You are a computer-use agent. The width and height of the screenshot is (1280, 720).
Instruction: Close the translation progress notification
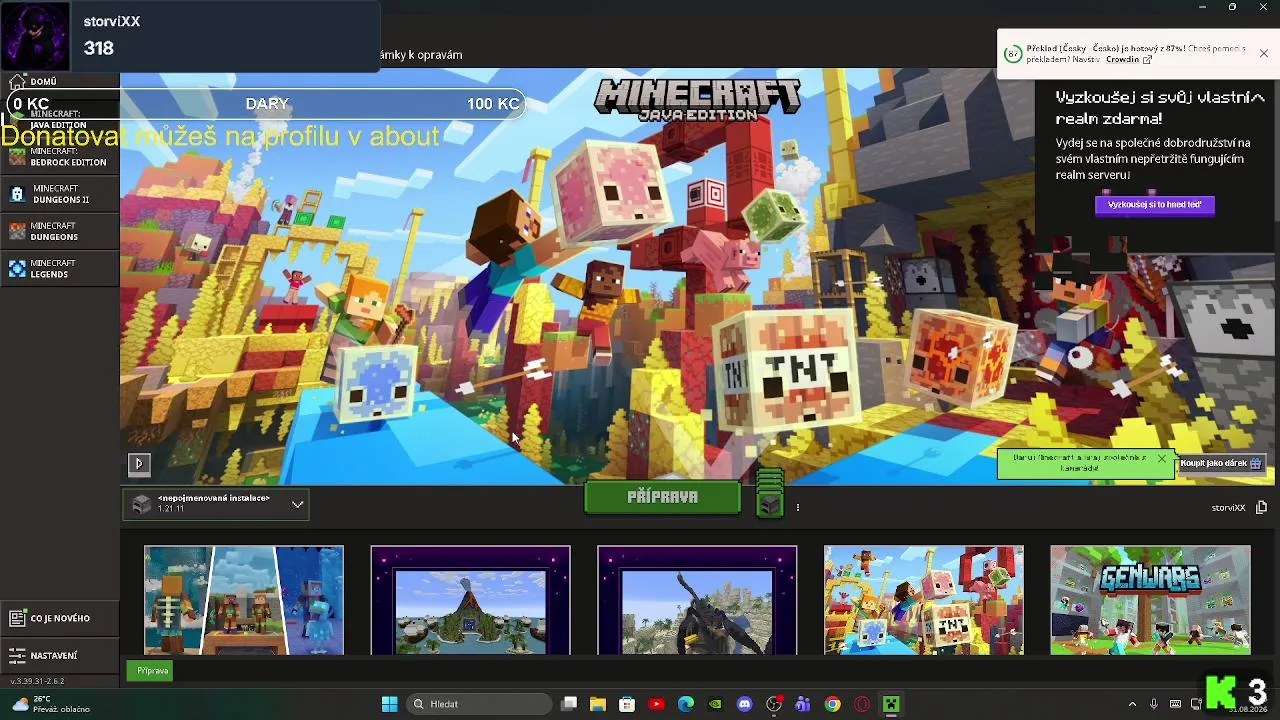click(1263, 53)
